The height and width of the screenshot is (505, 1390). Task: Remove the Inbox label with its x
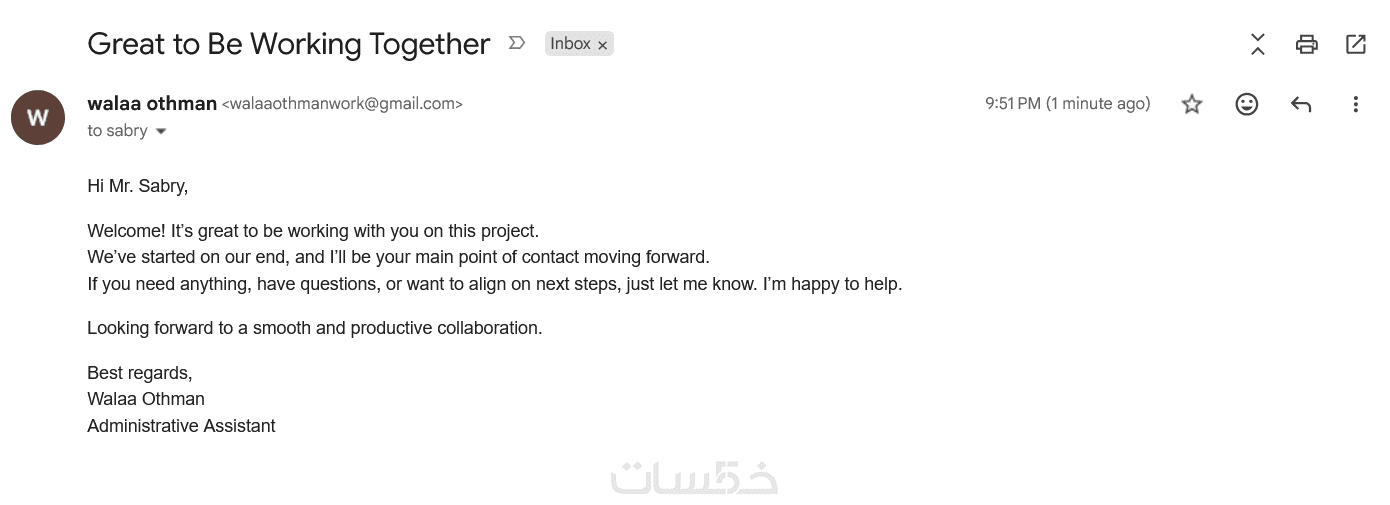pyautogui.click(x=602, y=45)
